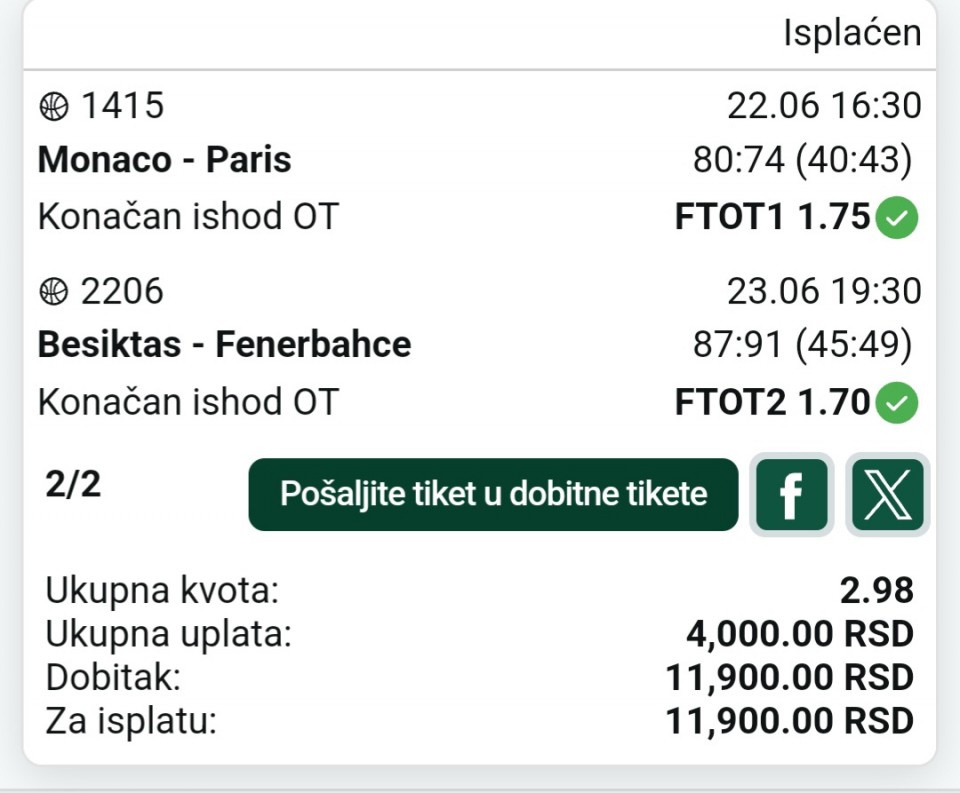960x793 pixels.
Task: Click the 80:74 (40:43) score
Action: coord(803,160)
